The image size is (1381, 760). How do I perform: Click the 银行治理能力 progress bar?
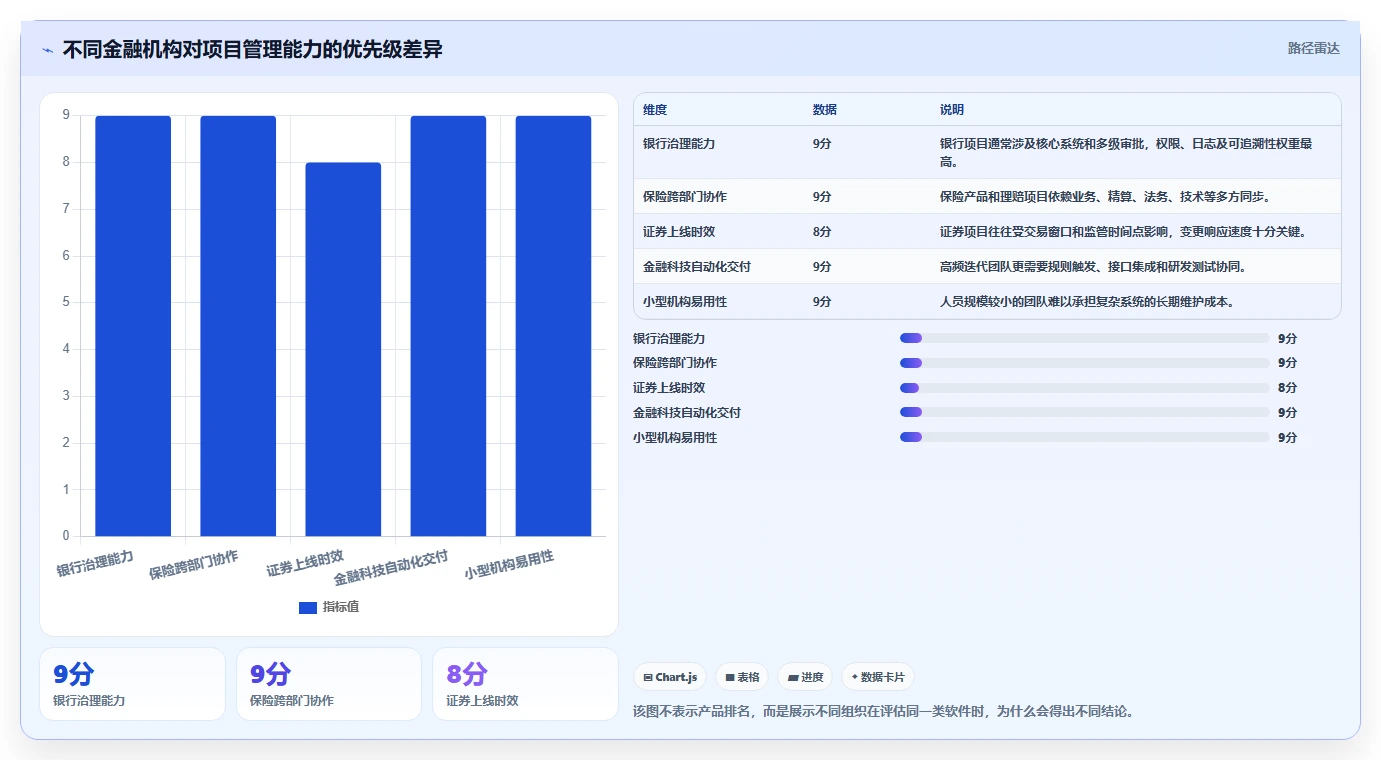click(x=1084, y=339)
